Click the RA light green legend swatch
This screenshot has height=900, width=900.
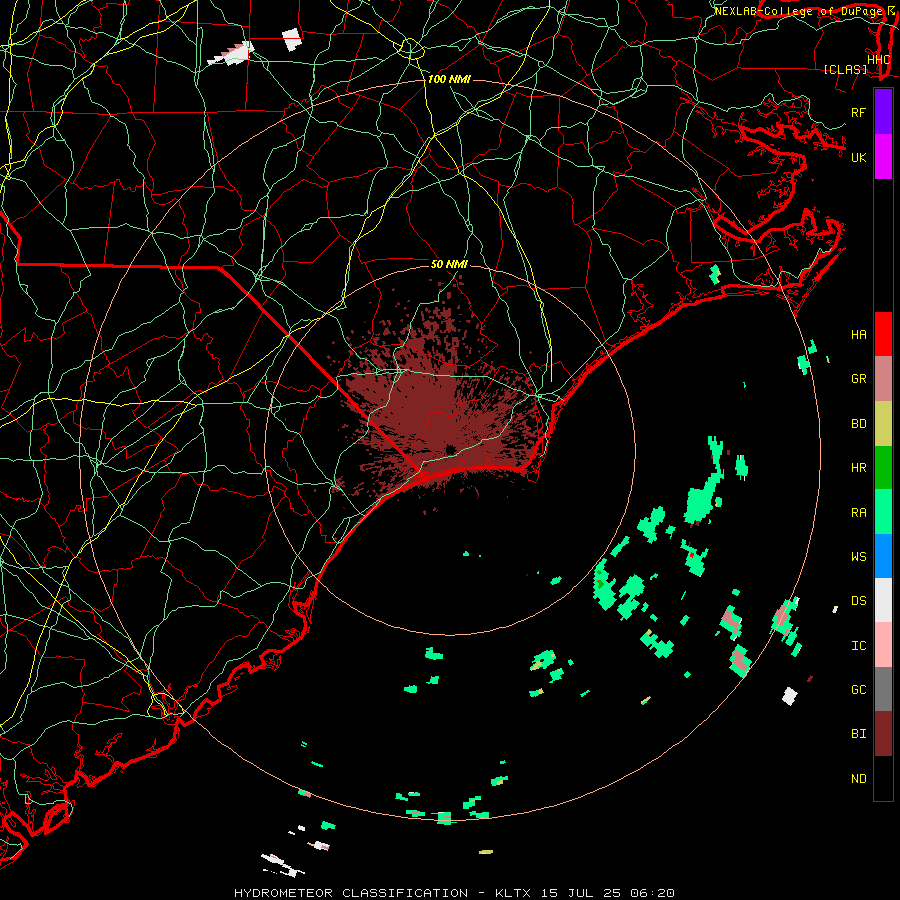click(883, 512)
